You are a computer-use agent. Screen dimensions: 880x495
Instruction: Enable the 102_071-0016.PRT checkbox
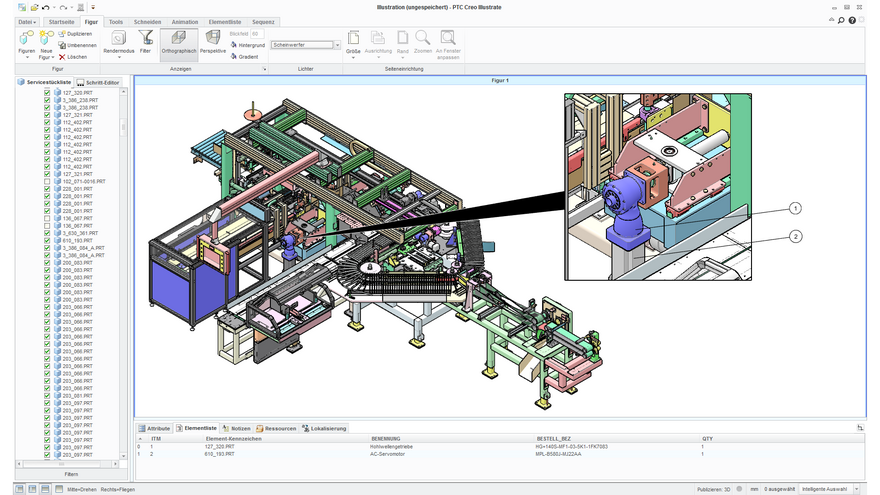click(x=47, y=181)
